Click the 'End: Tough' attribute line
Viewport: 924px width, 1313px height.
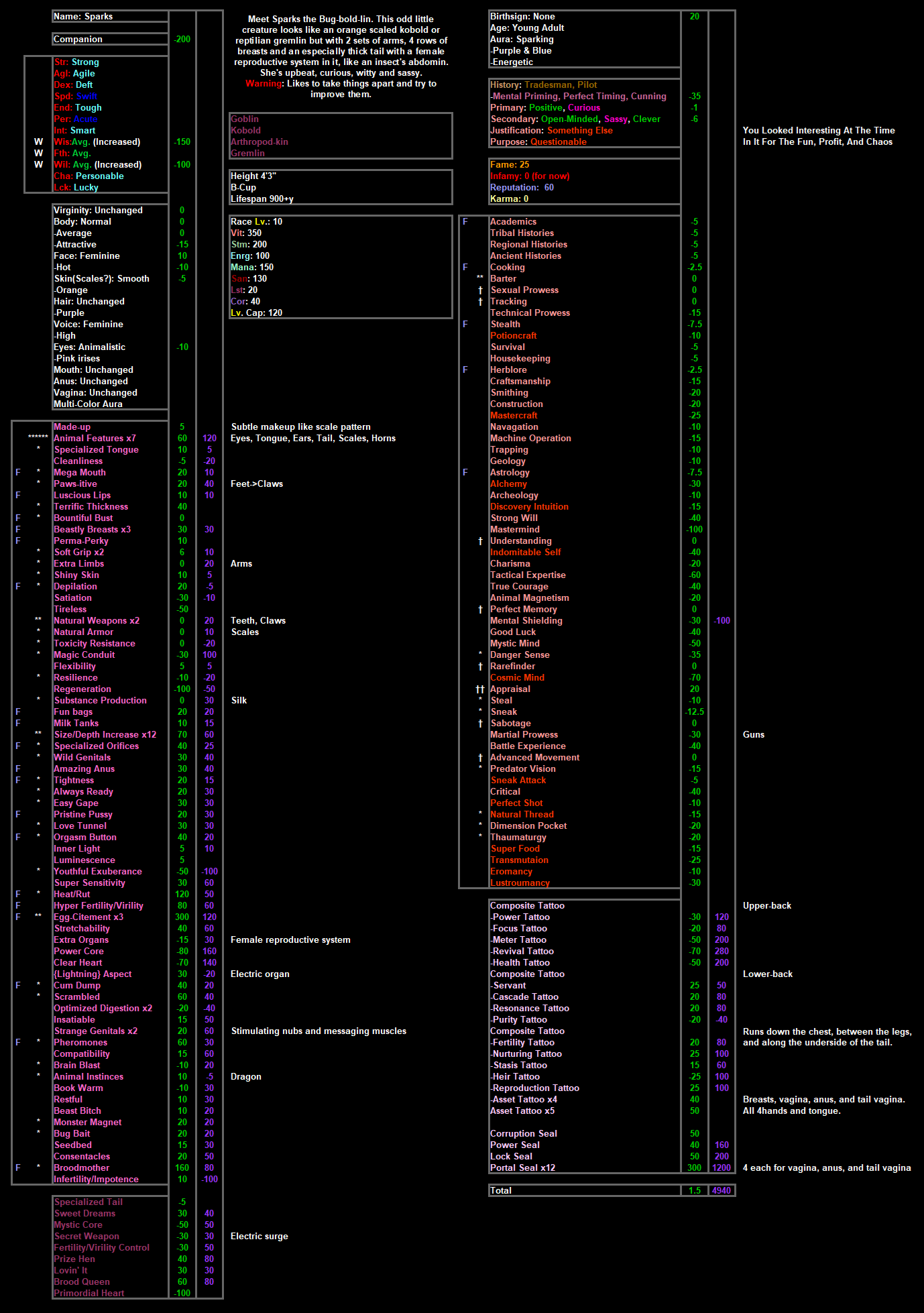(x=78, y=107)
